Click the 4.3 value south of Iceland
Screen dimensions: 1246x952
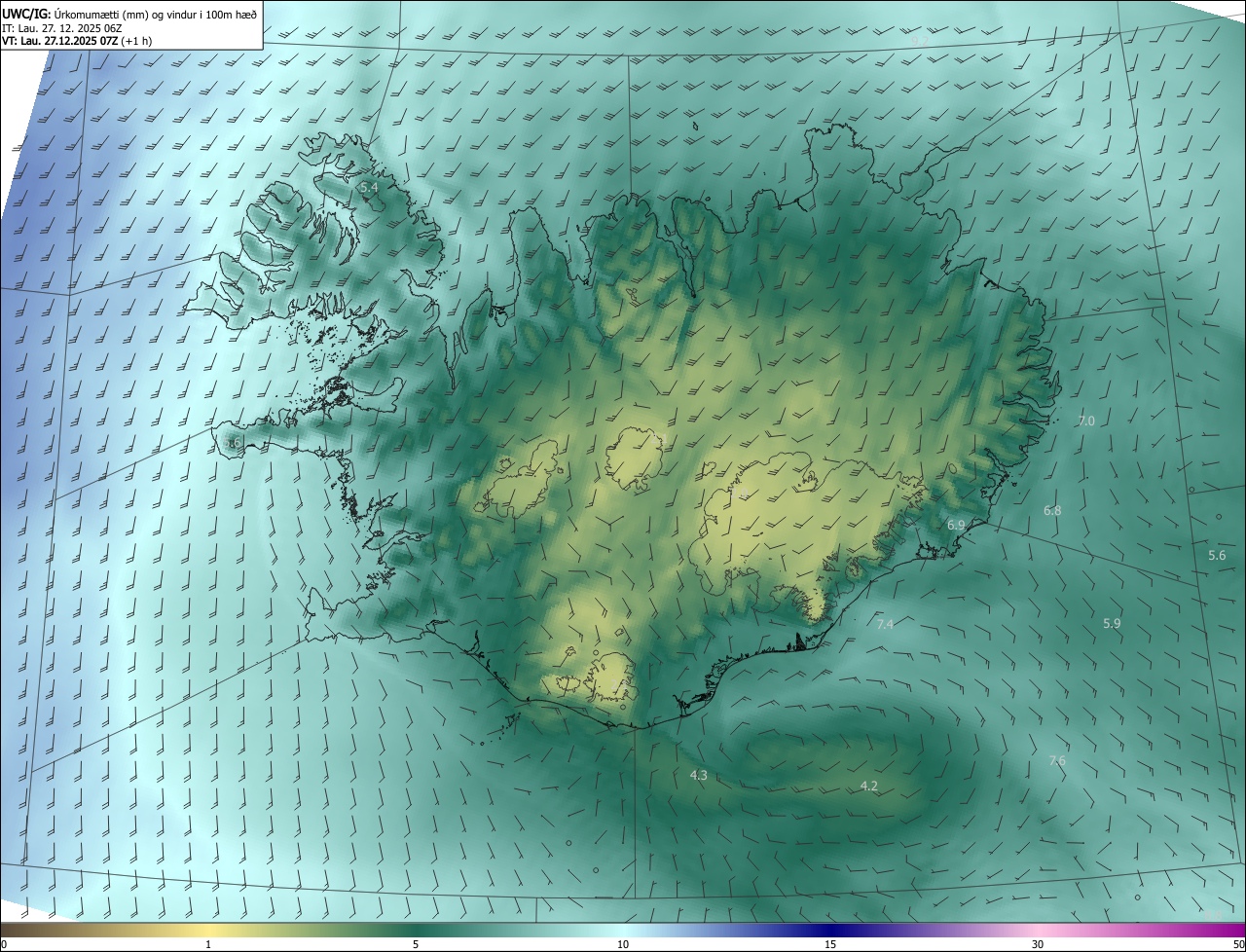point(698,775)
